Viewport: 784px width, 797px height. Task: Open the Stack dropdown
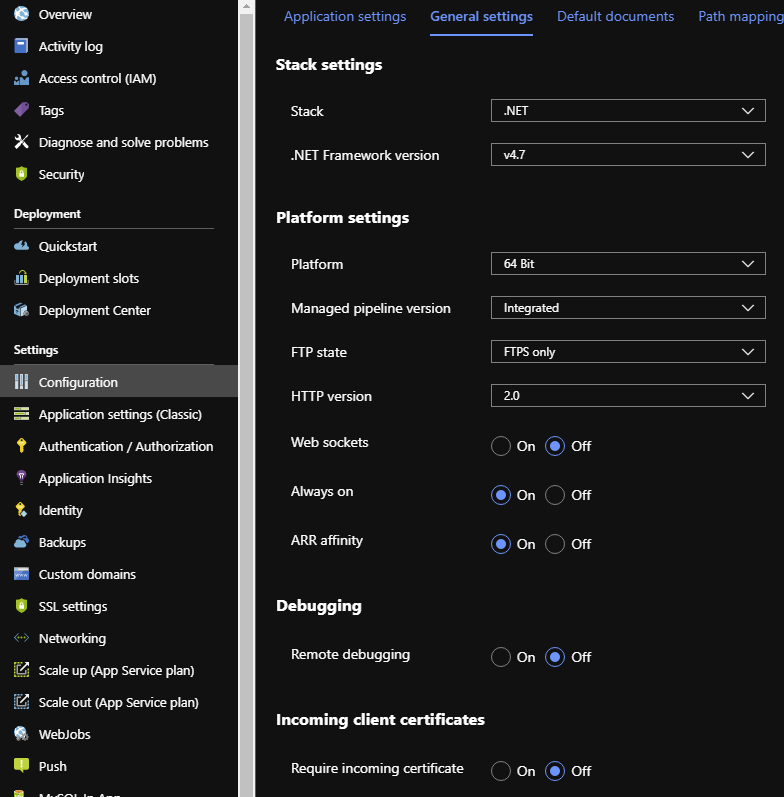click(x=627, y=111)
